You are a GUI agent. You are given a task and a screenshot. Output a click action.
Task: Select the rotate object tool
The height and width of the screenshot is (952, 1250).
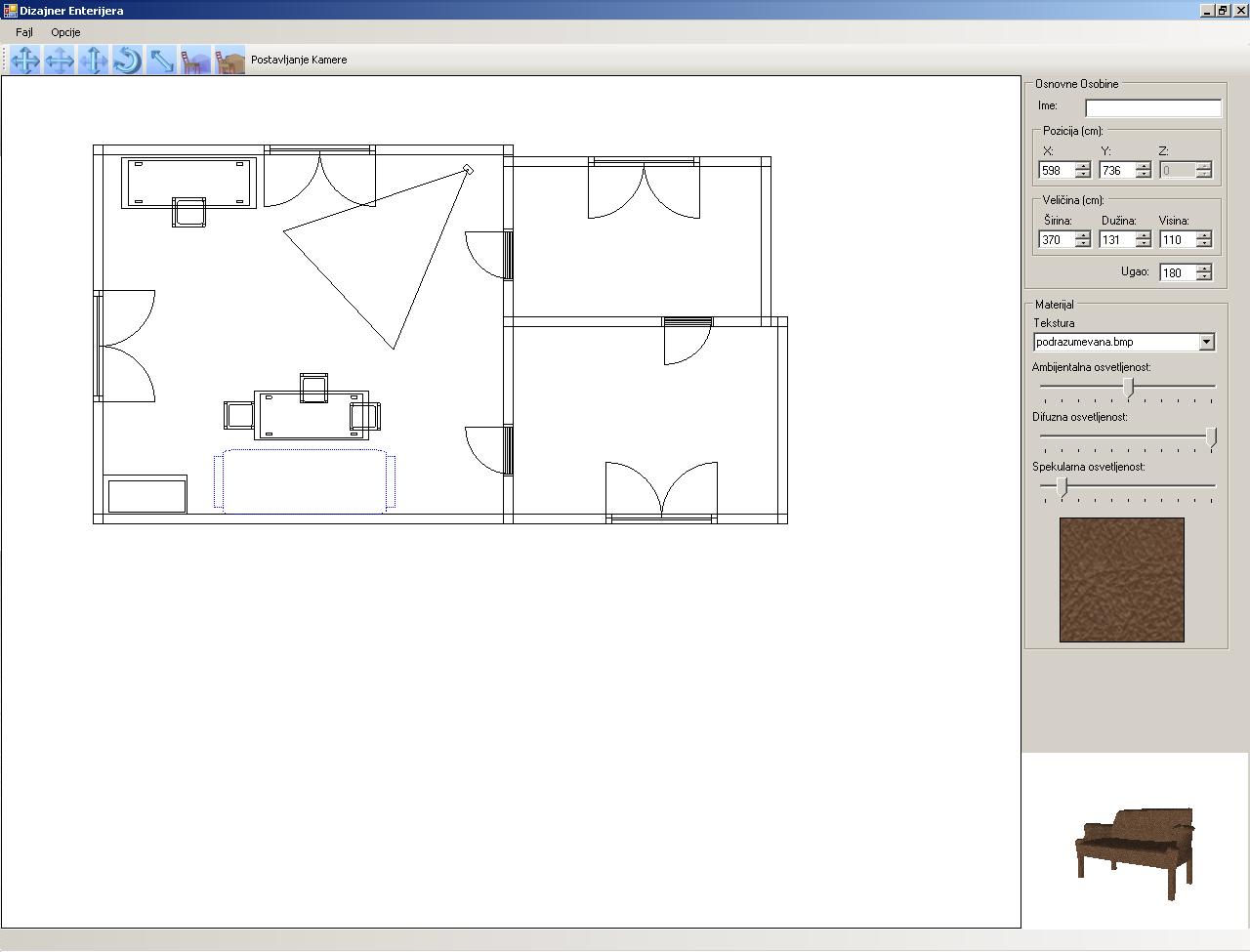[128, 61]
